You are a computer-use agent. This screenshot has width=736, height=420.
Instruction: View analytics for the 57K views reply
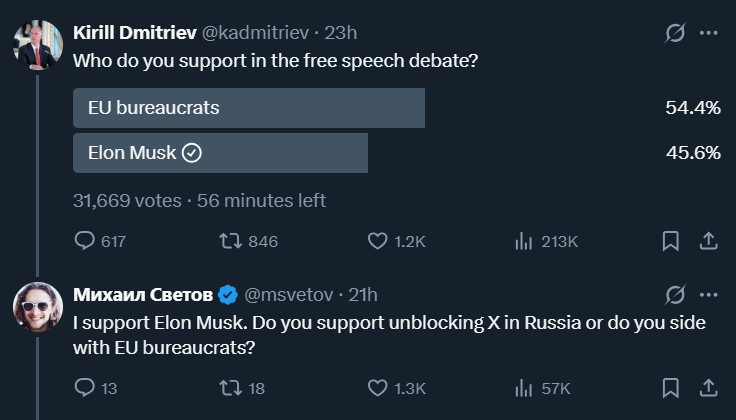pos(522,387)
